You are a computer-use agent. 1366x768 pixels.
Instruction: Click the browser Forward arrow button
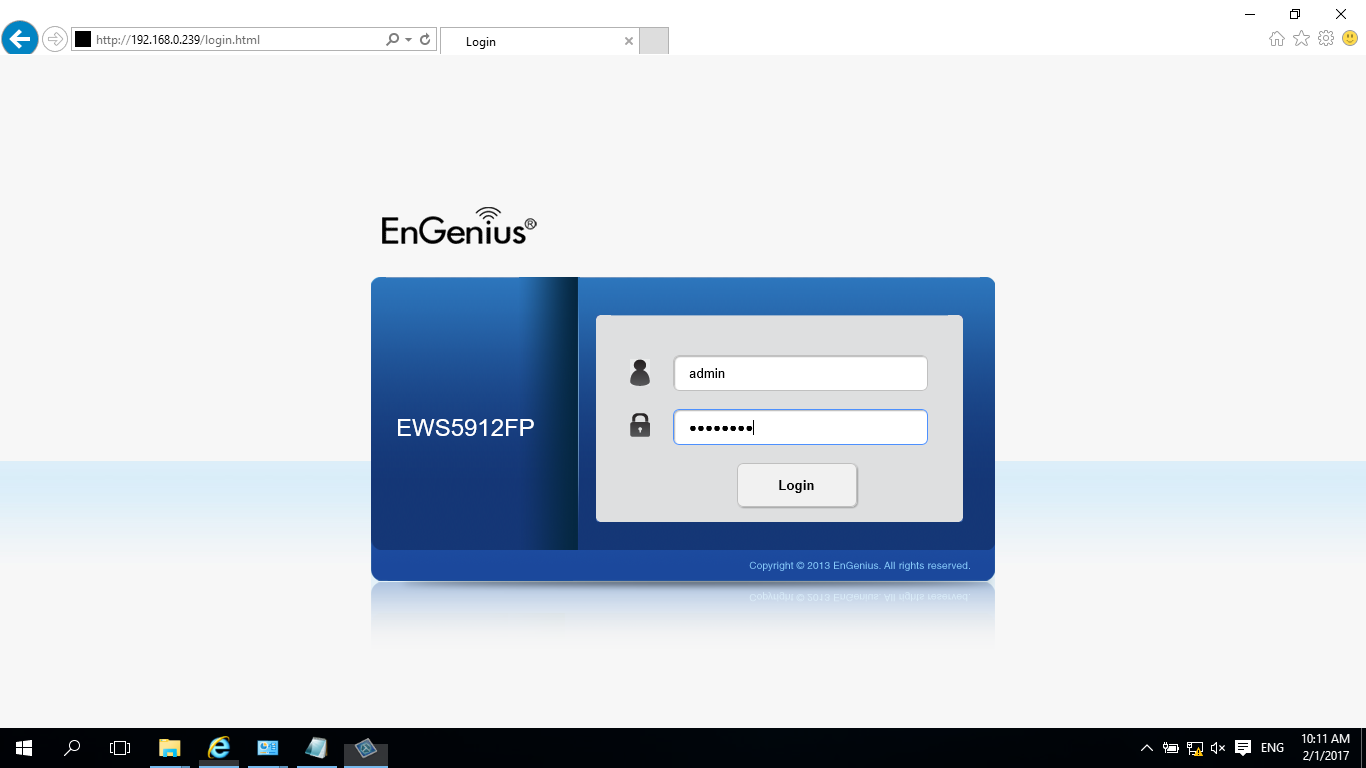pyautogui.click(x=54, y=39)
